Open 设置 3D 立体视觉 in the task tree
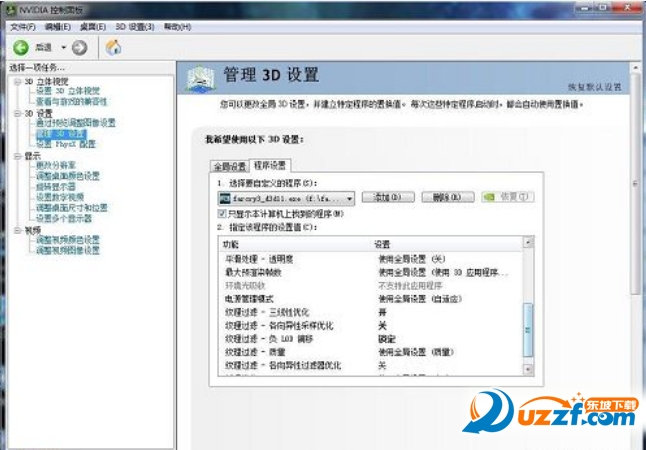Viewport: 646px width, 450px height. pyautogui.click(x=68, y=91)
